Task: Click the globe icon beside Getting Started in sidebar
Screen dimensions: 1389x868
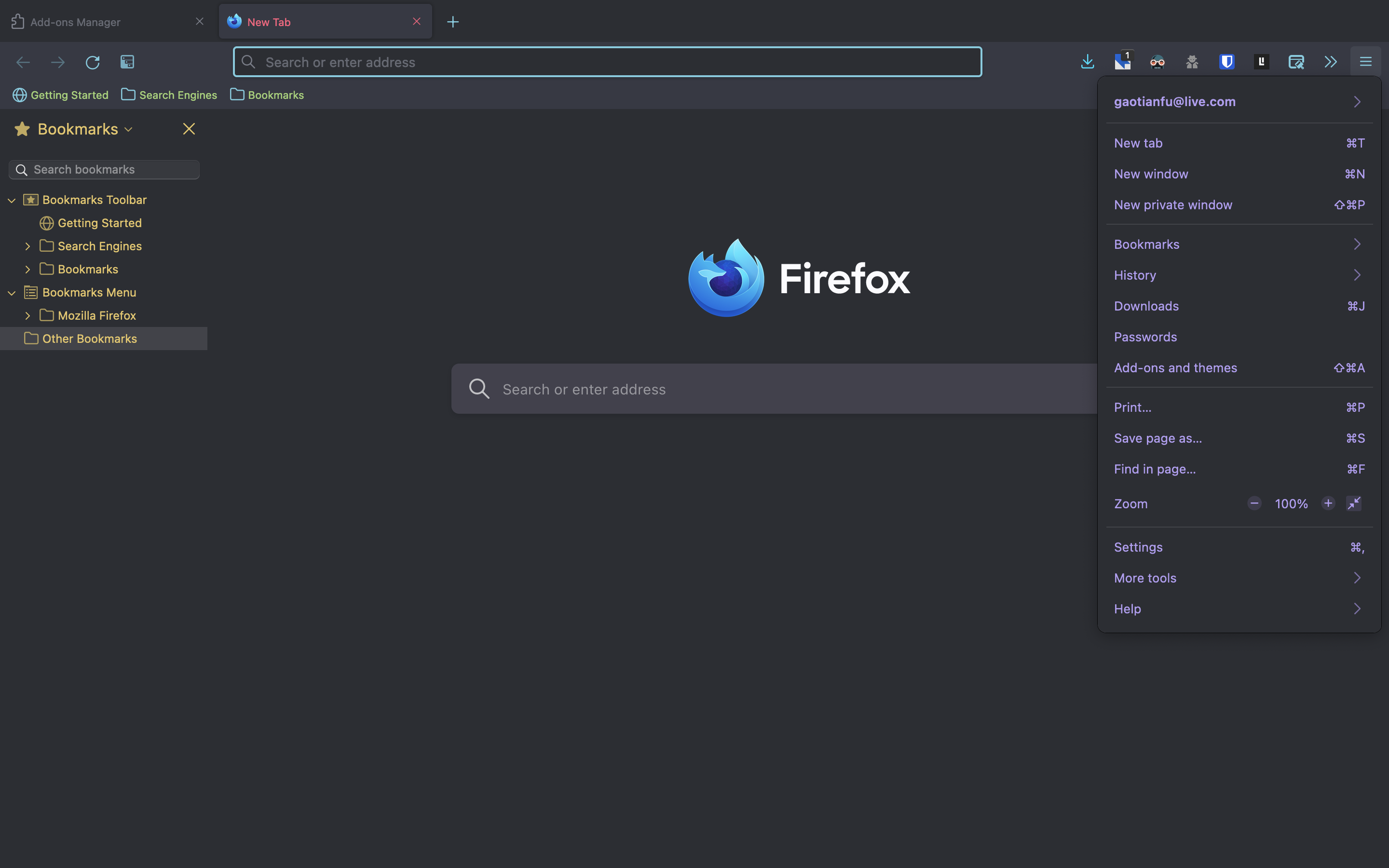Action: click(x=46, y=223)
